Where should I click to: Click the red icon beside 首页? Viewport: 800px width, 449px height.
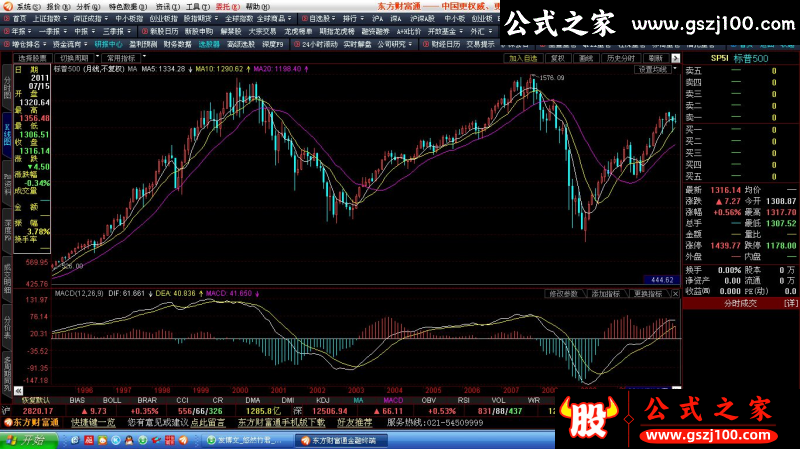[7, 18]
